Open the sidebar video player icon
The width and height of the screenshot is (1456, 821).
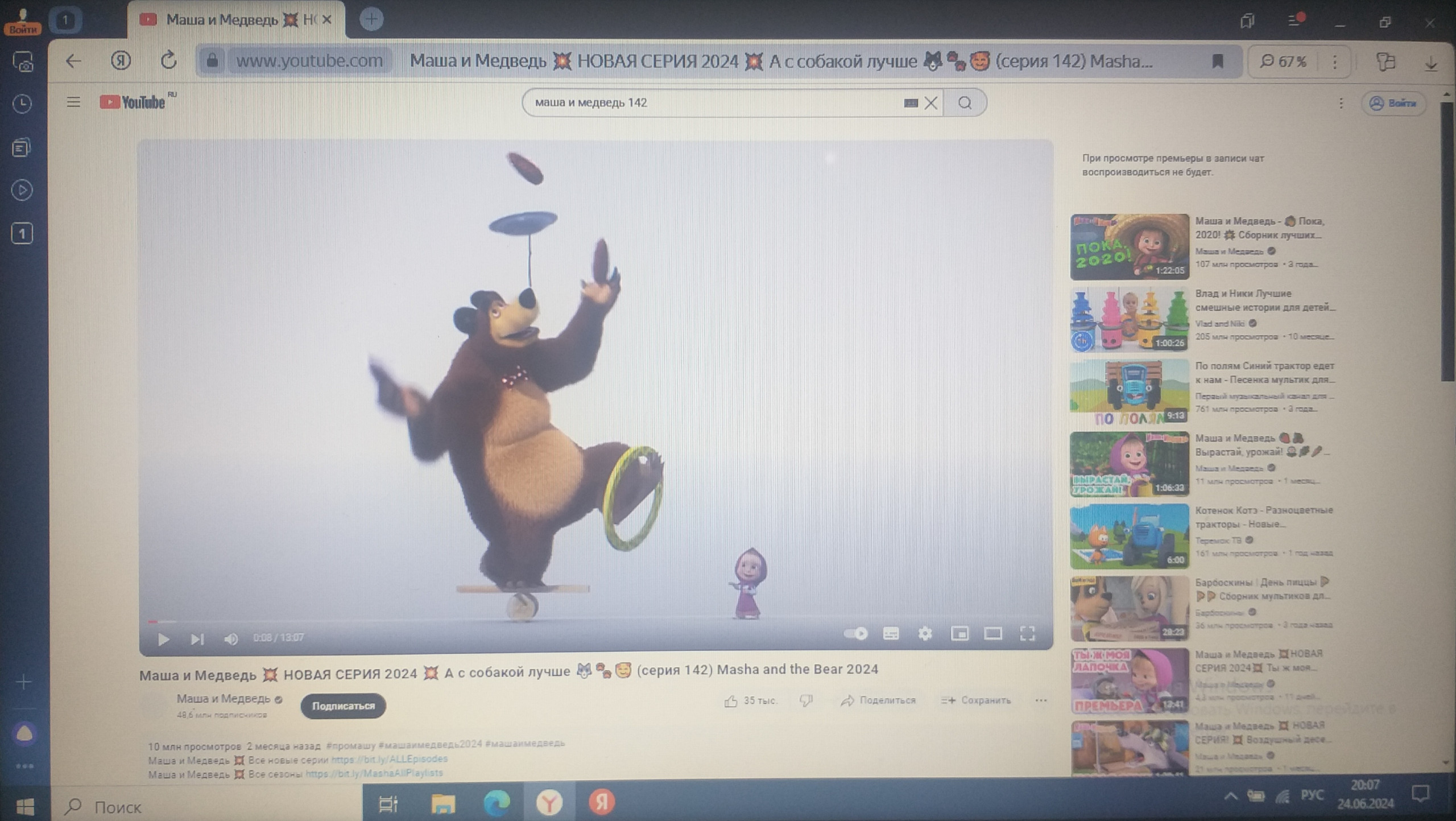[x=22, y=190]
